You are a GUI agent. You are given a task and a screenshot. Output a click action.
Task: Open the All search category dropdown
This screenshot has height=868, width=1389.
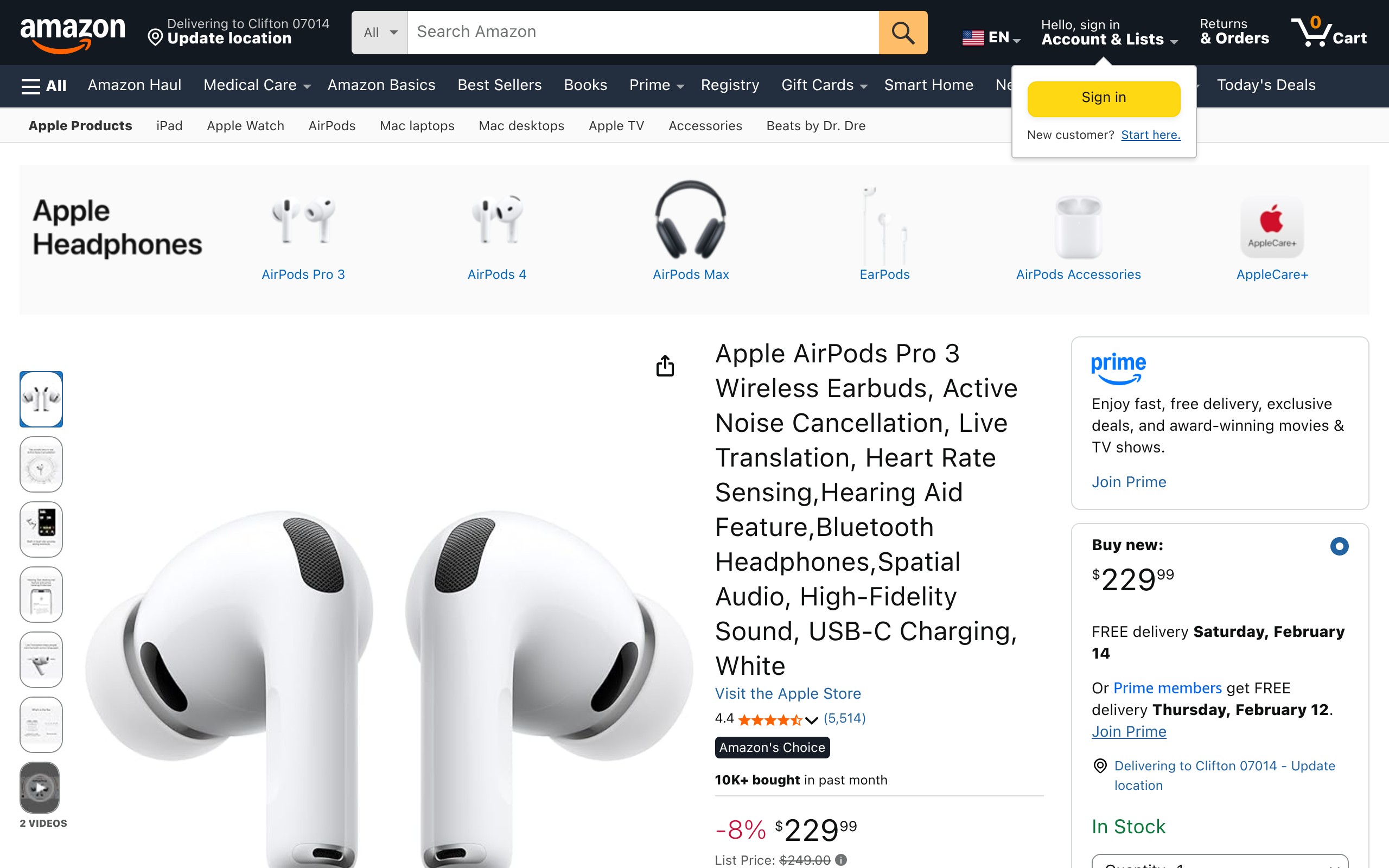[x=379, y=33]
